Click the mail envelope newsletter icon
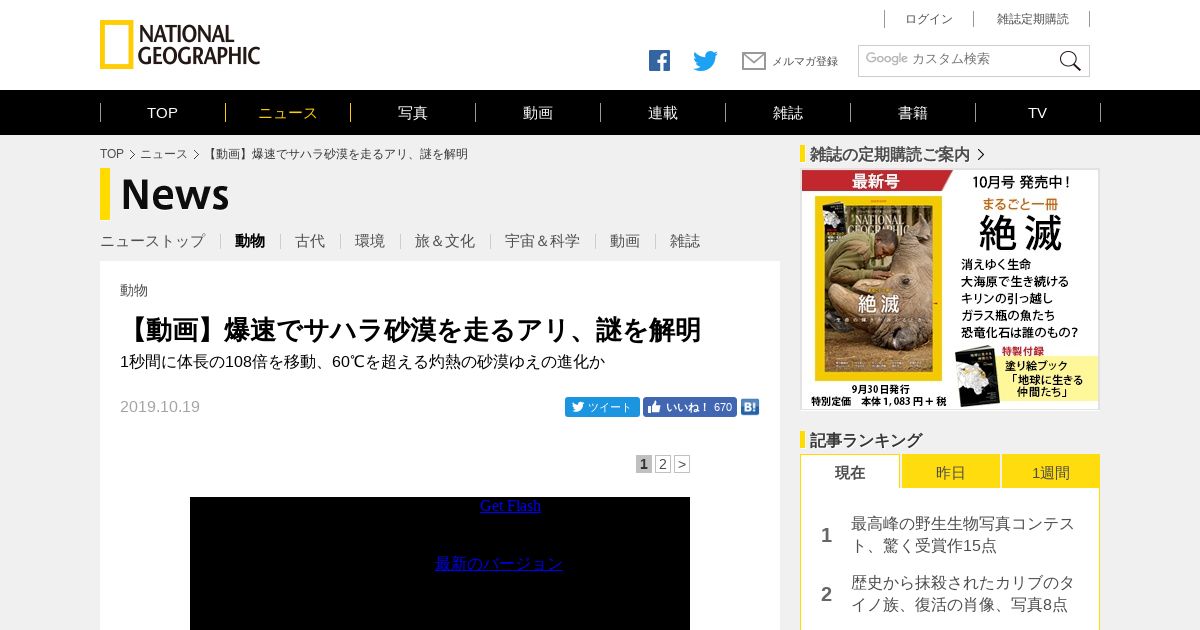 coord(754,61)
